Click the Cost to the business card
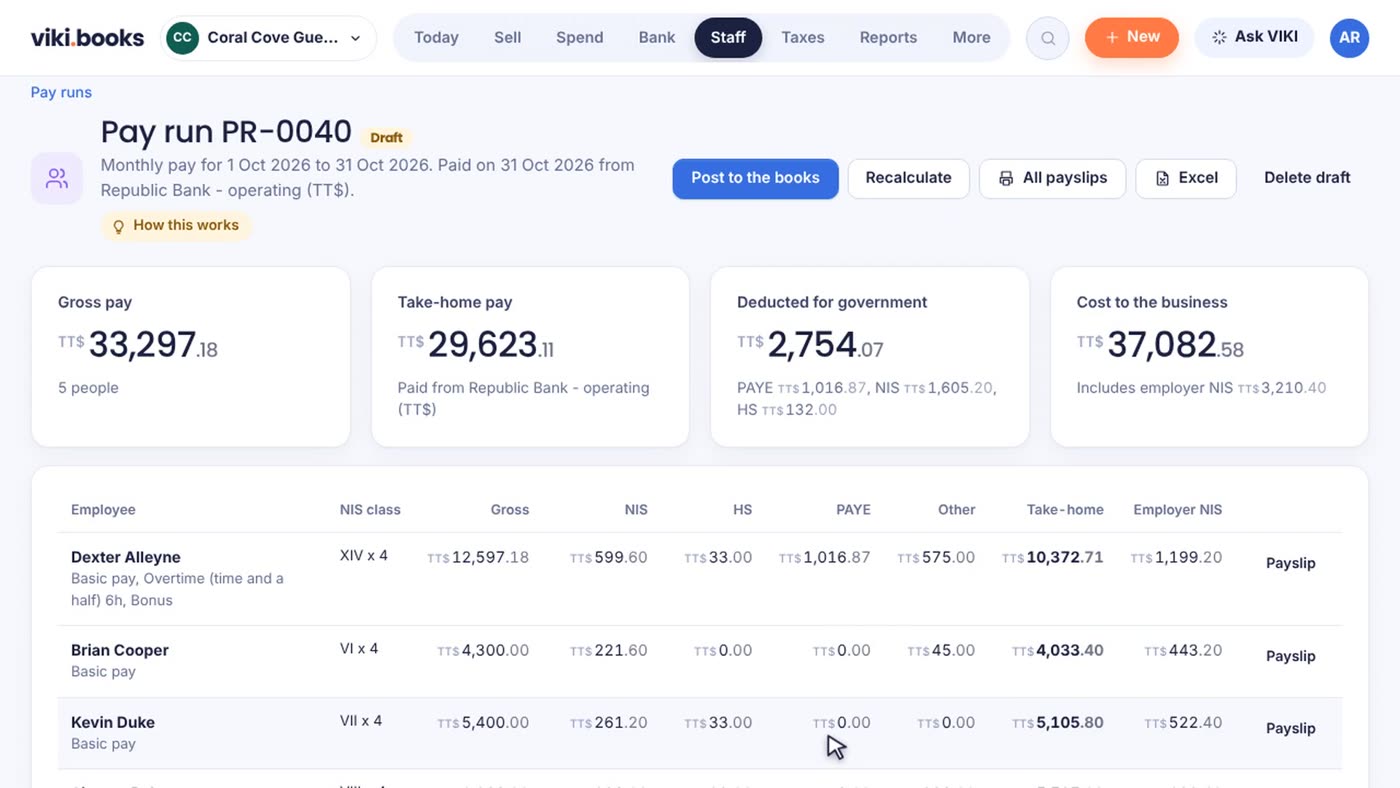Screen dimensions: 1400x788 point(1209,356)
